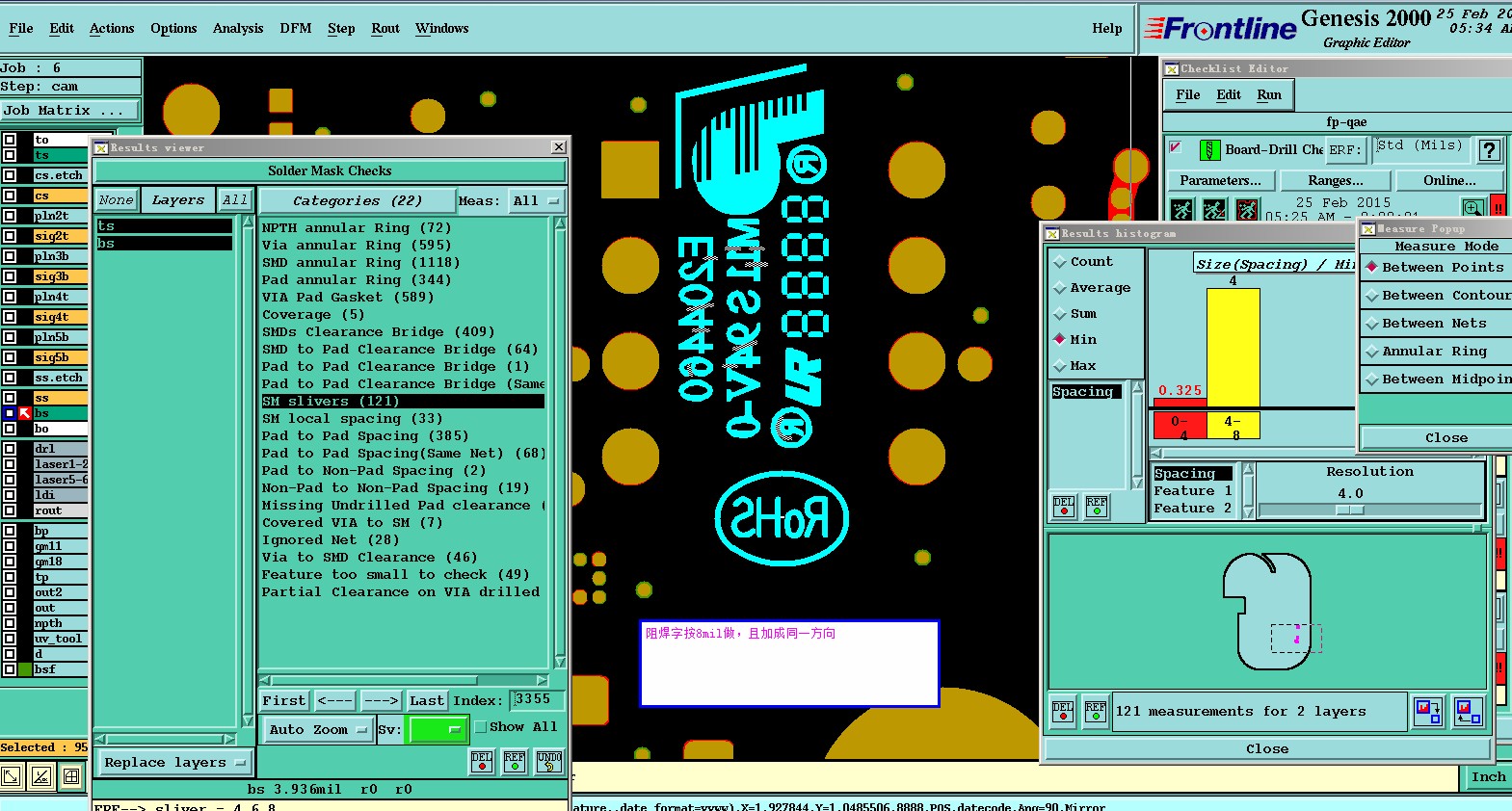Click the Checklist Editor window menu icon
The image size is (1512, 811).
pos(1171,68)
